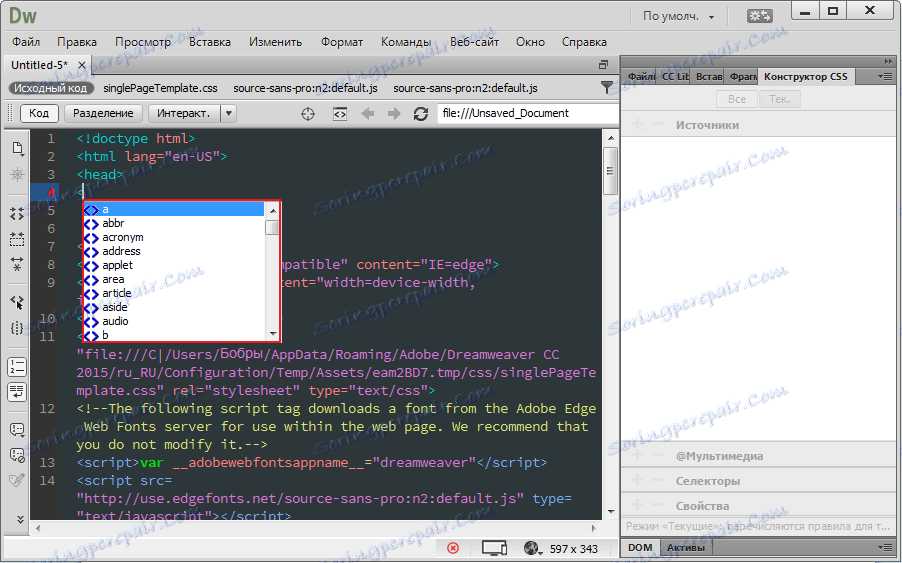Select Все mode in CSS Designer
This screenshot has width=902, height=563.
737,99
